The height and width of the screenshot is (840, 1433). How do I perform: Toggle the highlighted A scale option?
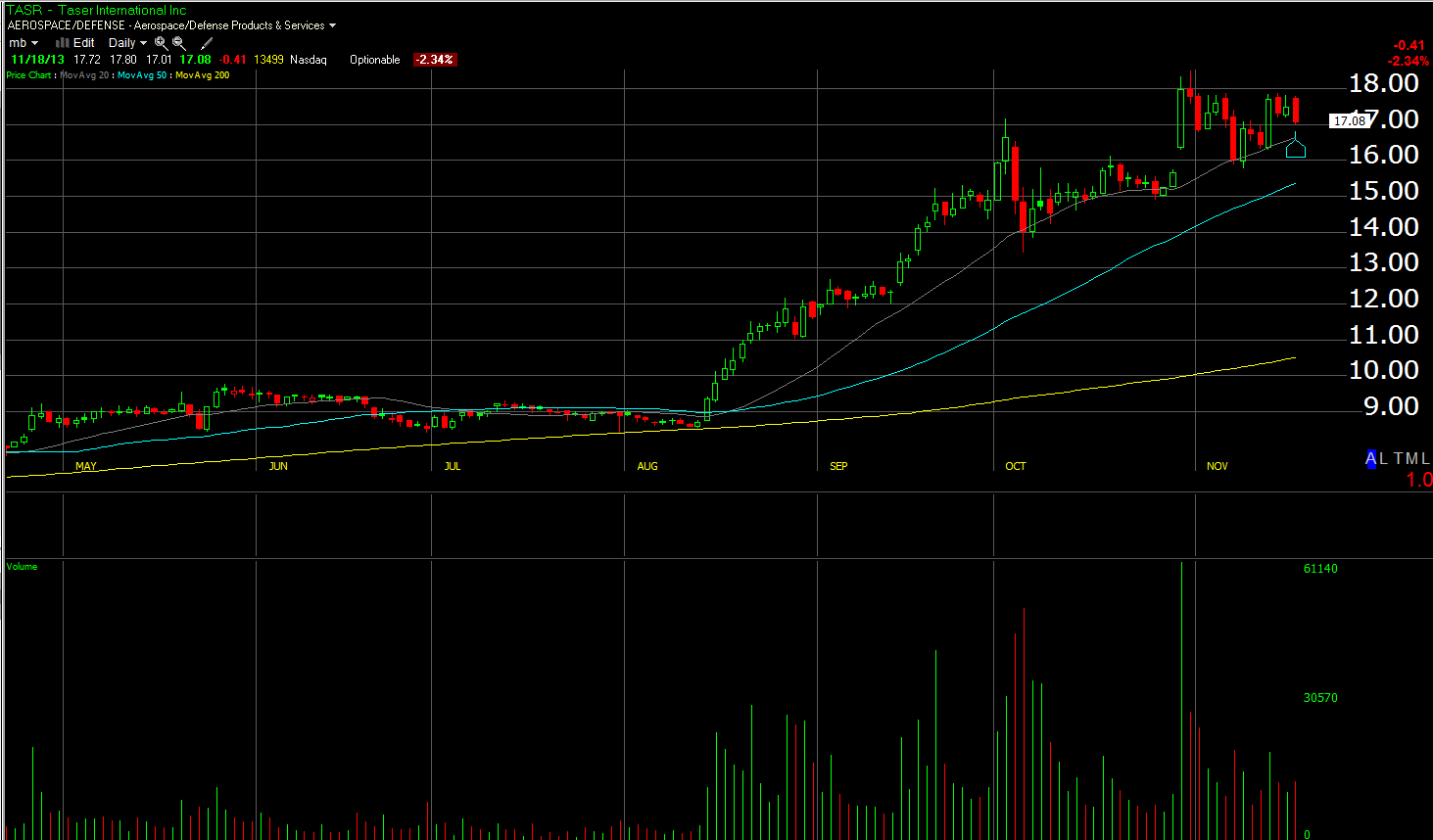coord(1371,459)
